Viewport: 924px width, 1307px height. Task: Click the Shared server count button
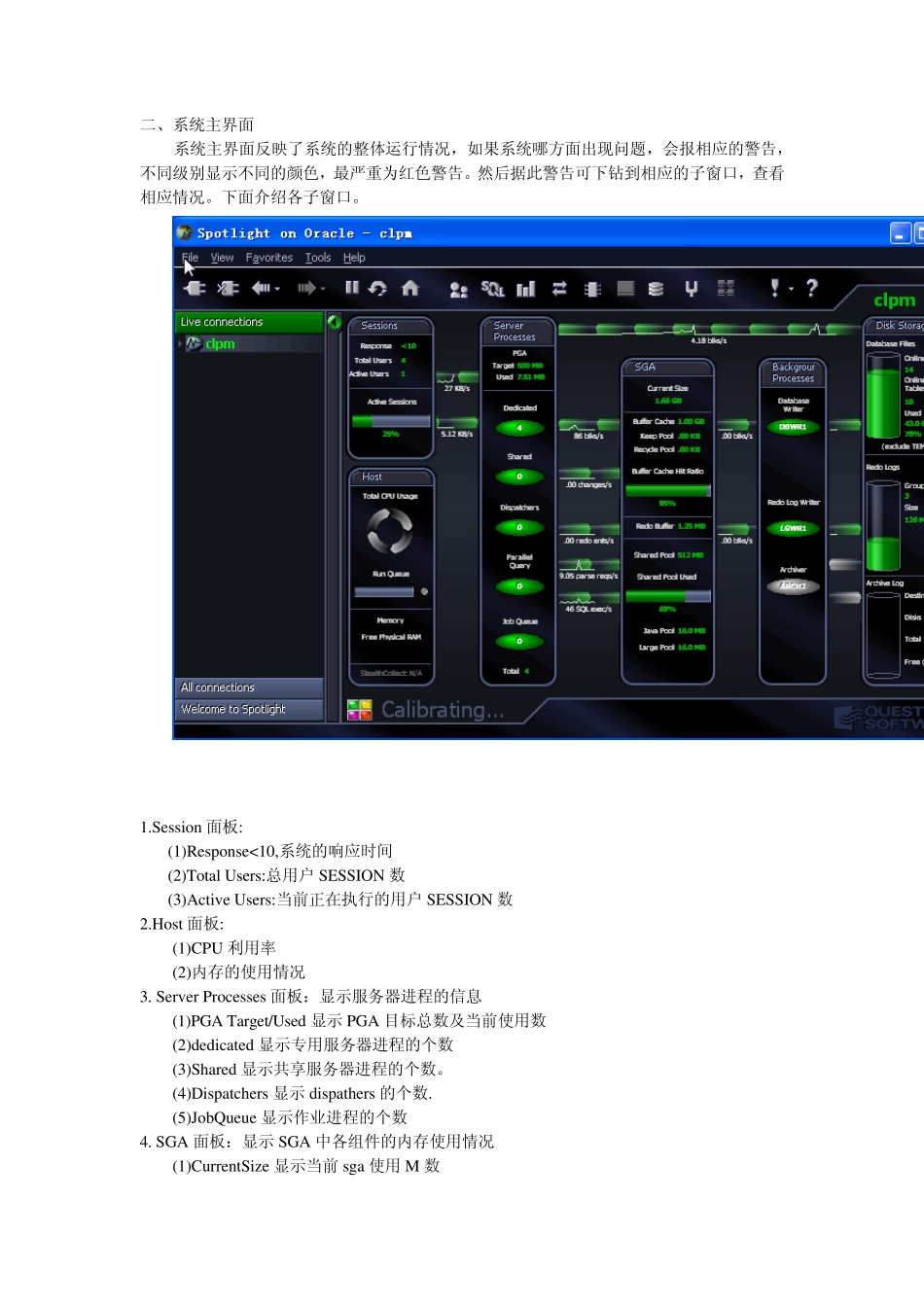[x=519, y=477]
